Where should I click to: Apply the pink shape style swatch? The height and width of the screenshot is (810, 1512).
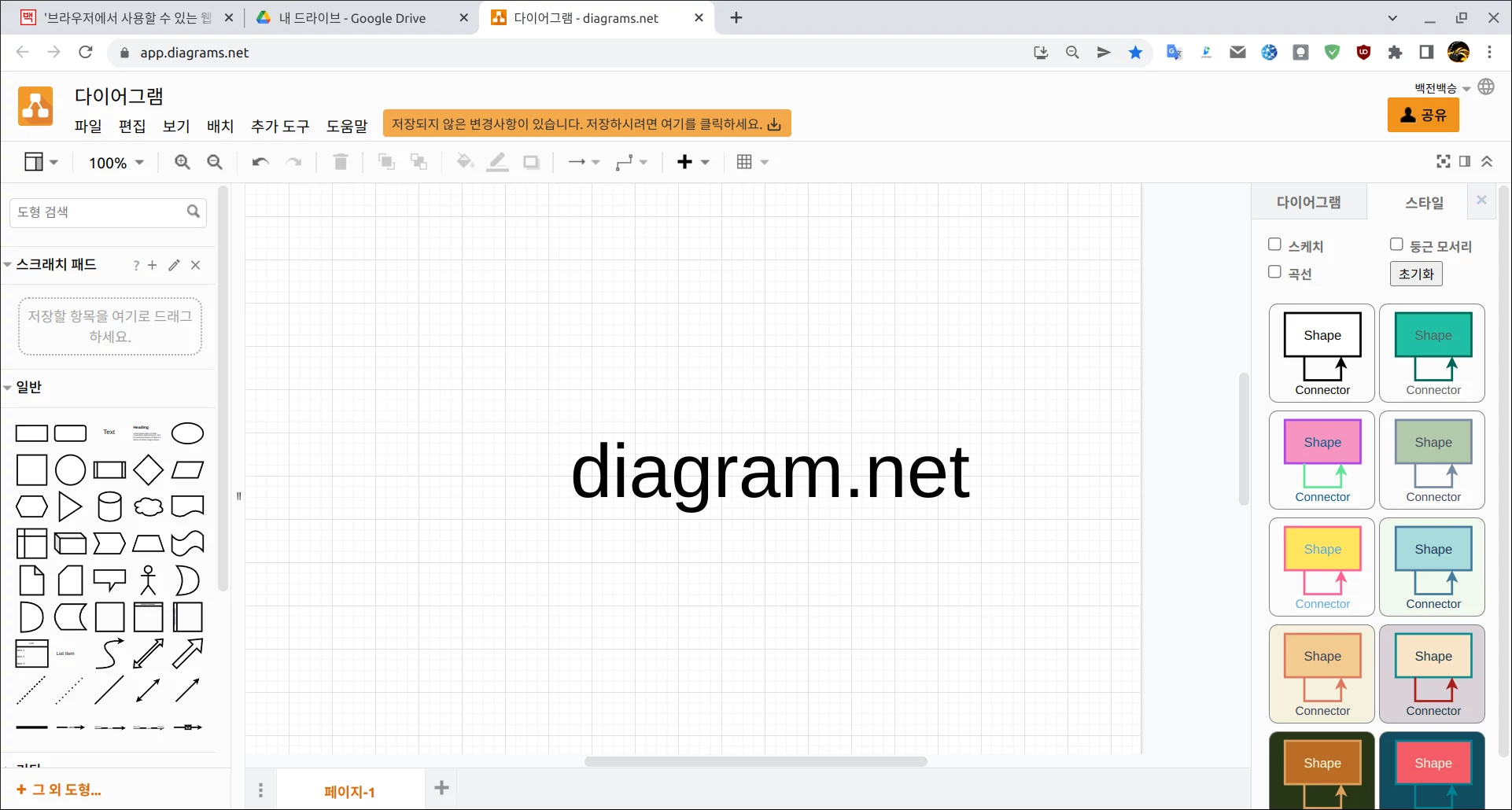click(1322, 460)
